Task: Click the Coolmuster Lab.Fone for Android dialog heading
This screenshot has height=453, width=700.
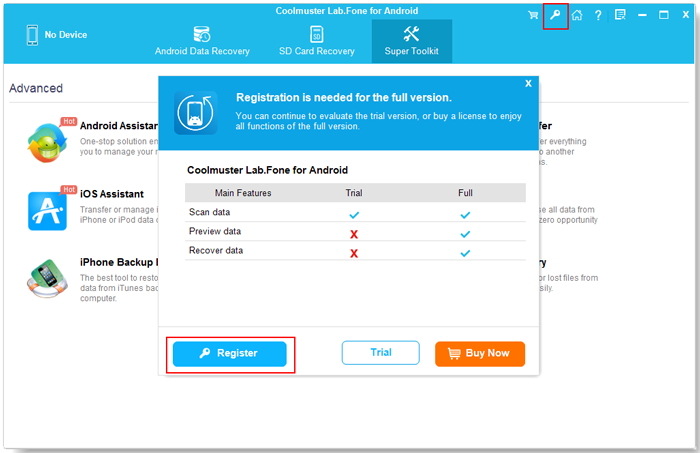Action: [267, 170]
